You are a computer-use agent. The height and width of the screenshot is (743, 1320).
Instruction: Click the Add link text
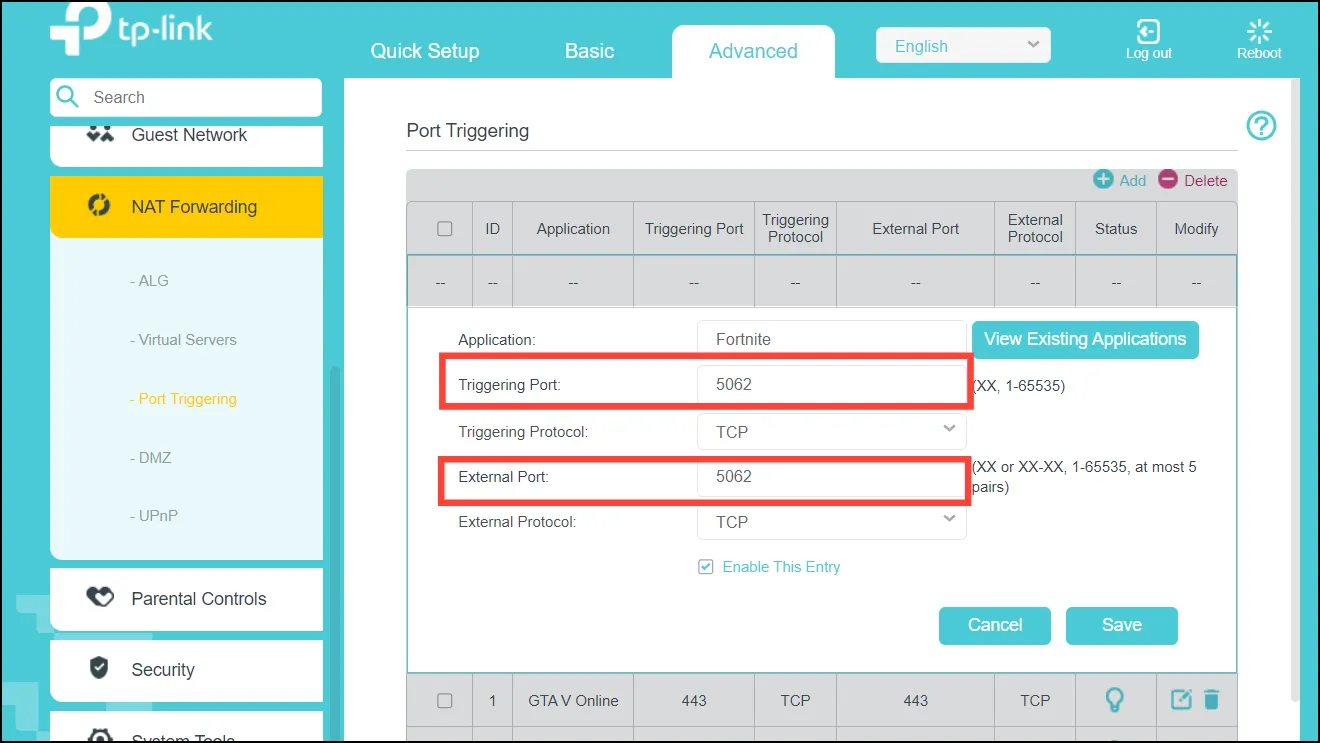point(1133,181)
